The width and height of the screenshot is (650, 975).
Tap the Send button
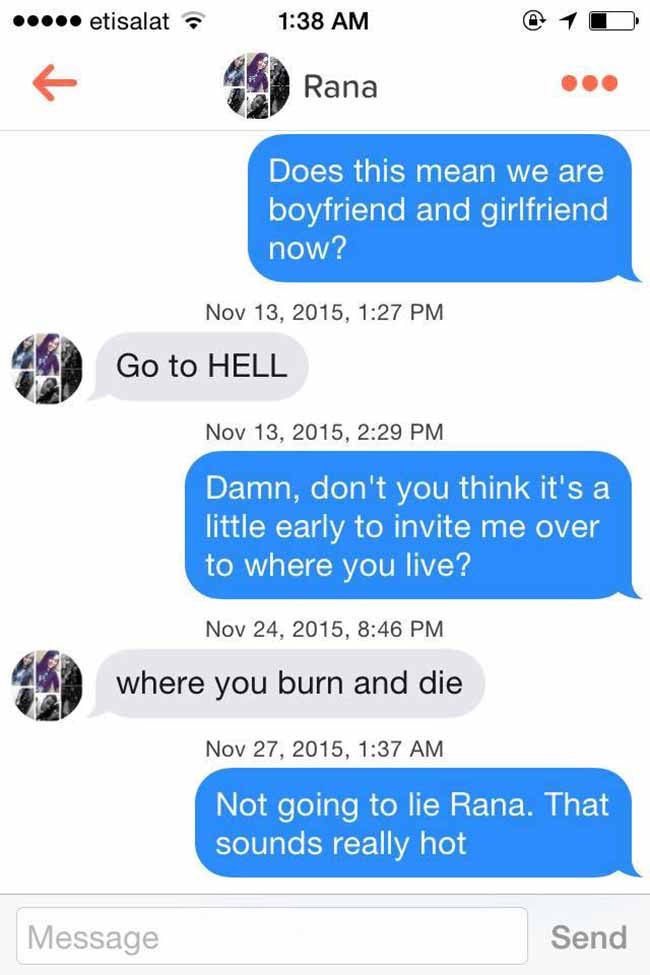588,937
